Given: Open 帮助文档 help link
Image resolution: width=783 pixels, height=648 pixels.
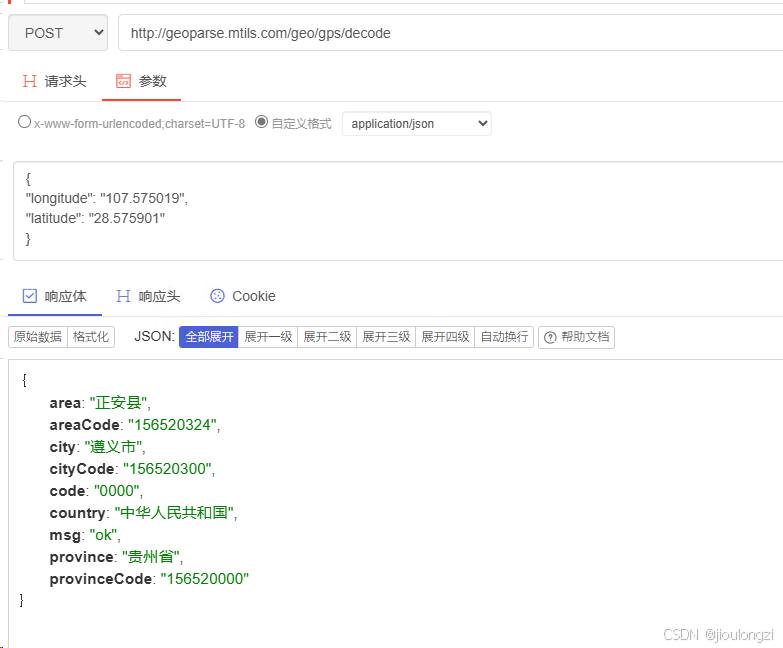Looking at the screenshot, I should point(576,337).
